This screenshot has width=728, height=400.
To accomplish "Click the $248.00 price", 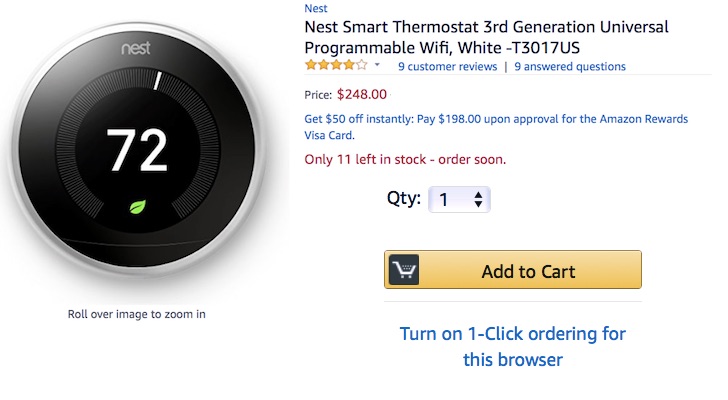I will (362, 95).
